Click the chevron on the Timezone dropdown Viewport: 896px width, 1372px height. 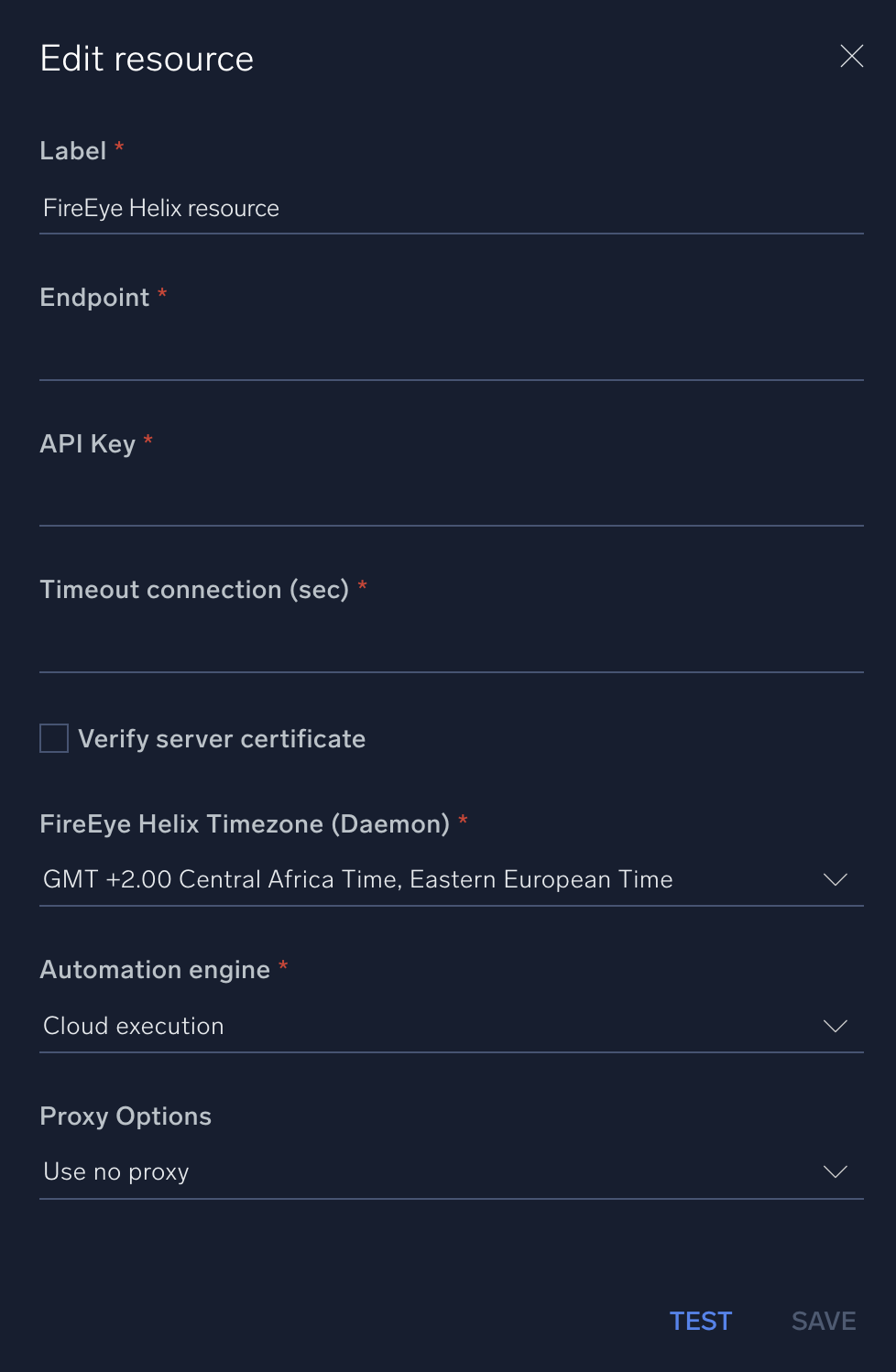835,879
